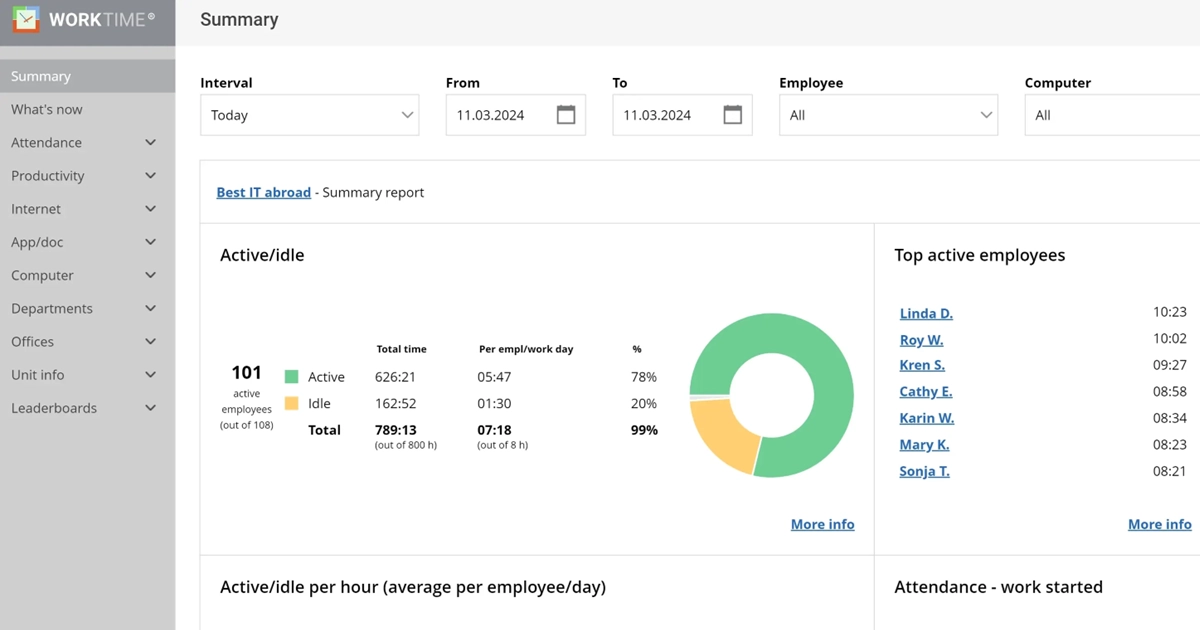Expand the Productivity chevron
Image resolution: width=1200 pixels, height=630 pixels.
pyautogui.click(x=151, y=176)
